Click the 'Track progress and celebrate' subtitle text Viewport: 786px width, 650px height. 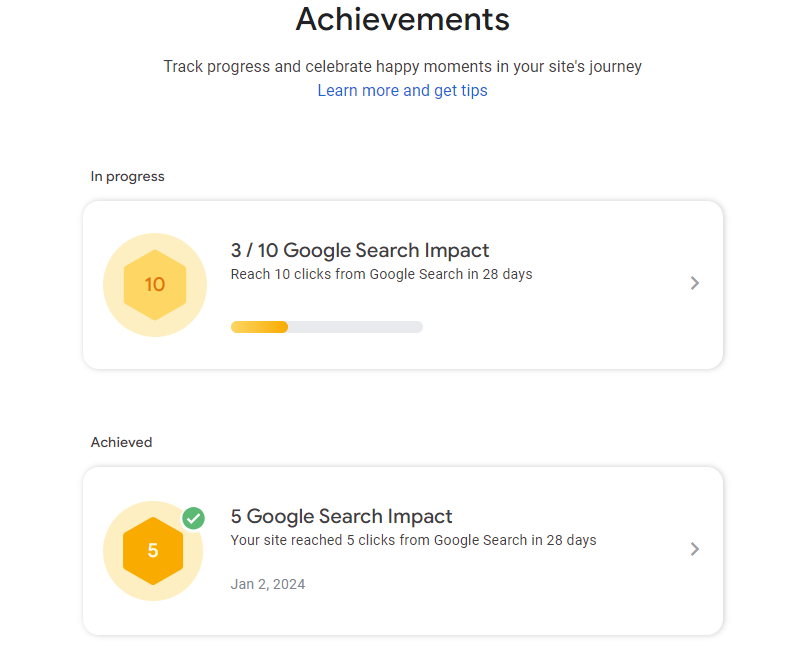click(x=402, y=67)
